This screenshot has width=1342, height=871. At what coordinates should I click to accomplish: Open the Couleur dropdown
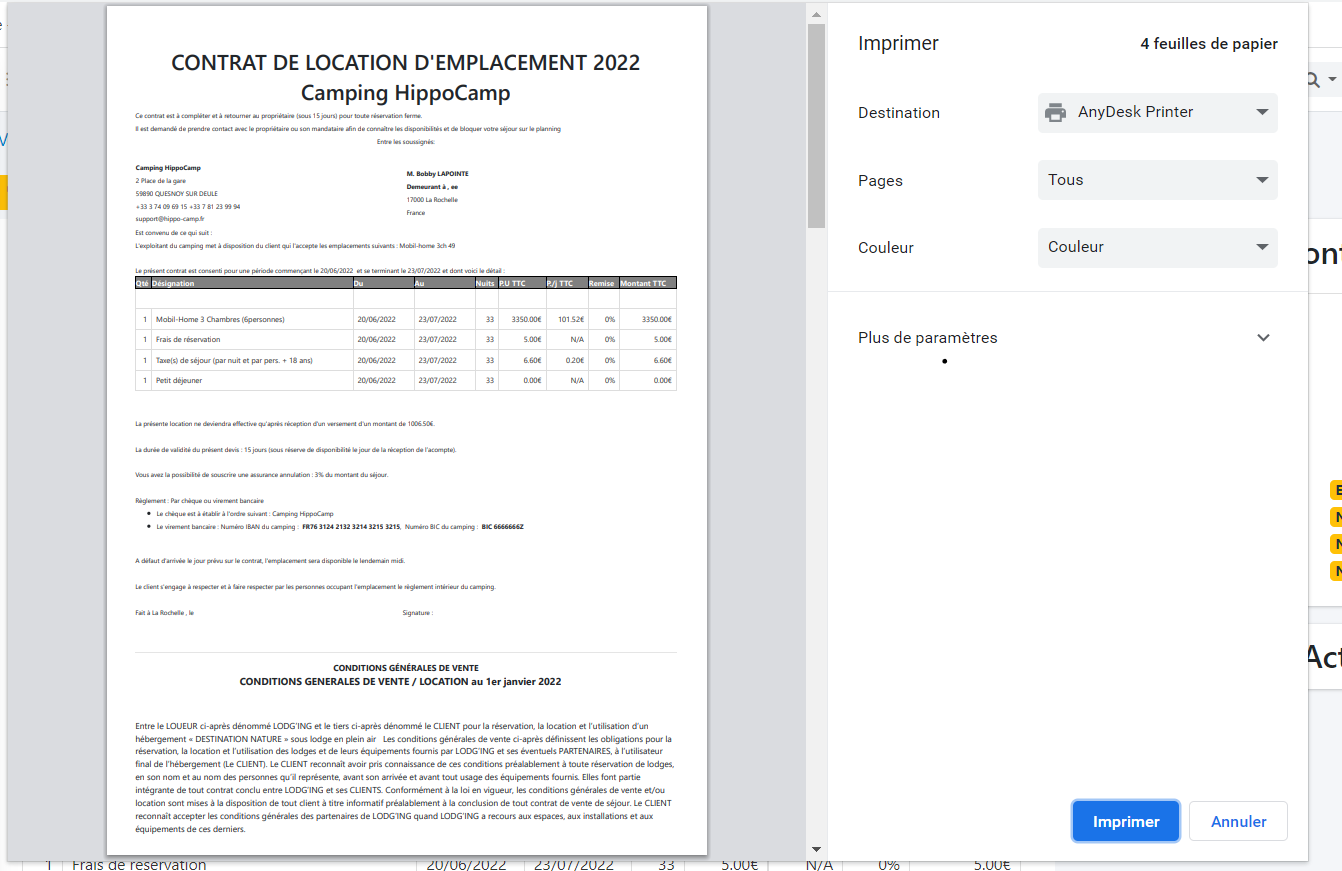click(x=1157, y=247)
